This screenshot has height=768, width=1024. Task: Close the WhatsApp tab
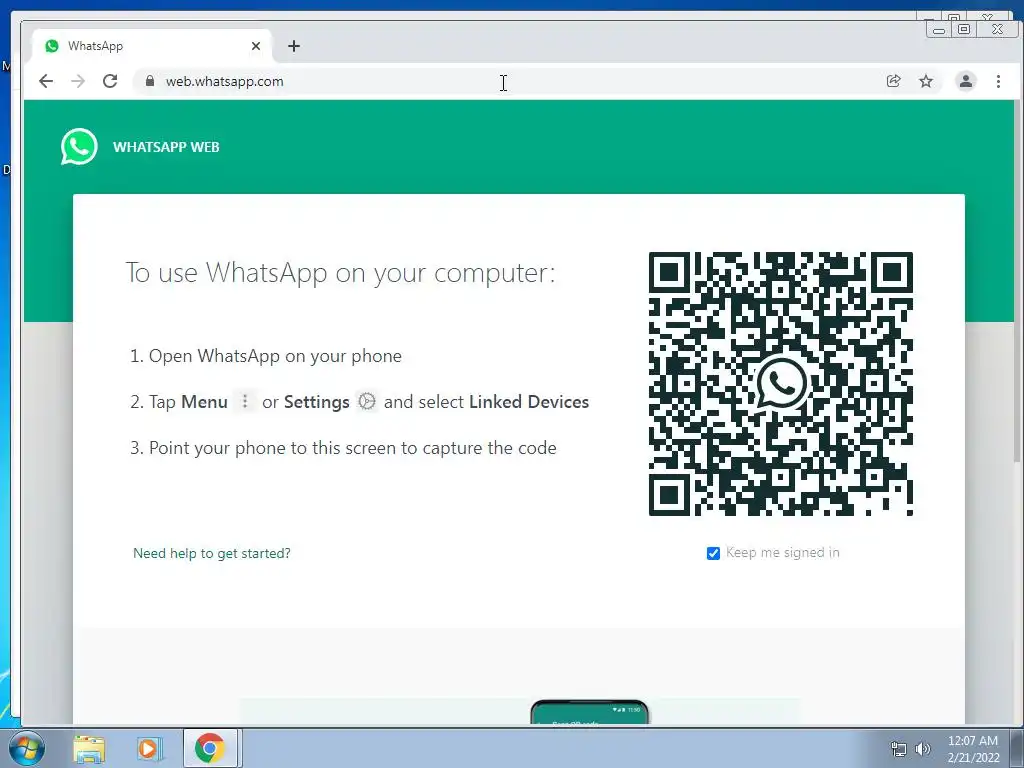256,46
